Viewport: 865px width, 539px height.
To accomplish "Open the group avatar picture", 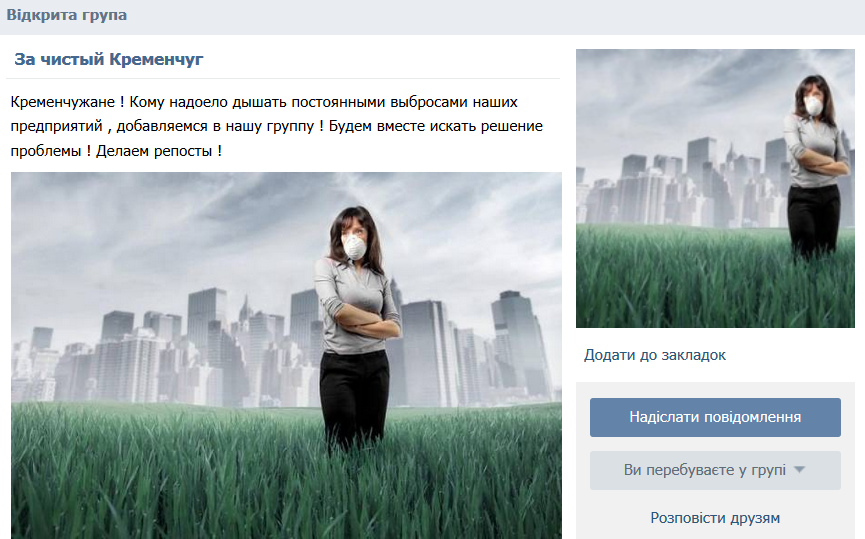I will pos(715,188).
